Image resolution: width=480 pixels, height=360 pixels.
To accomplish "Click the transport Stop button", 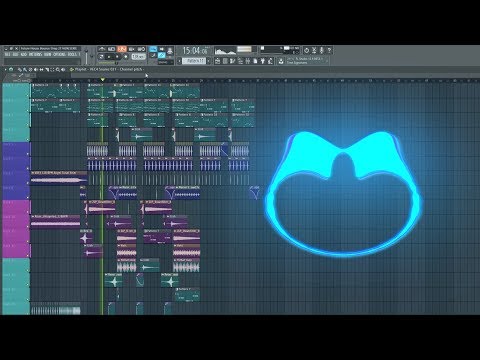I will 117,56.
